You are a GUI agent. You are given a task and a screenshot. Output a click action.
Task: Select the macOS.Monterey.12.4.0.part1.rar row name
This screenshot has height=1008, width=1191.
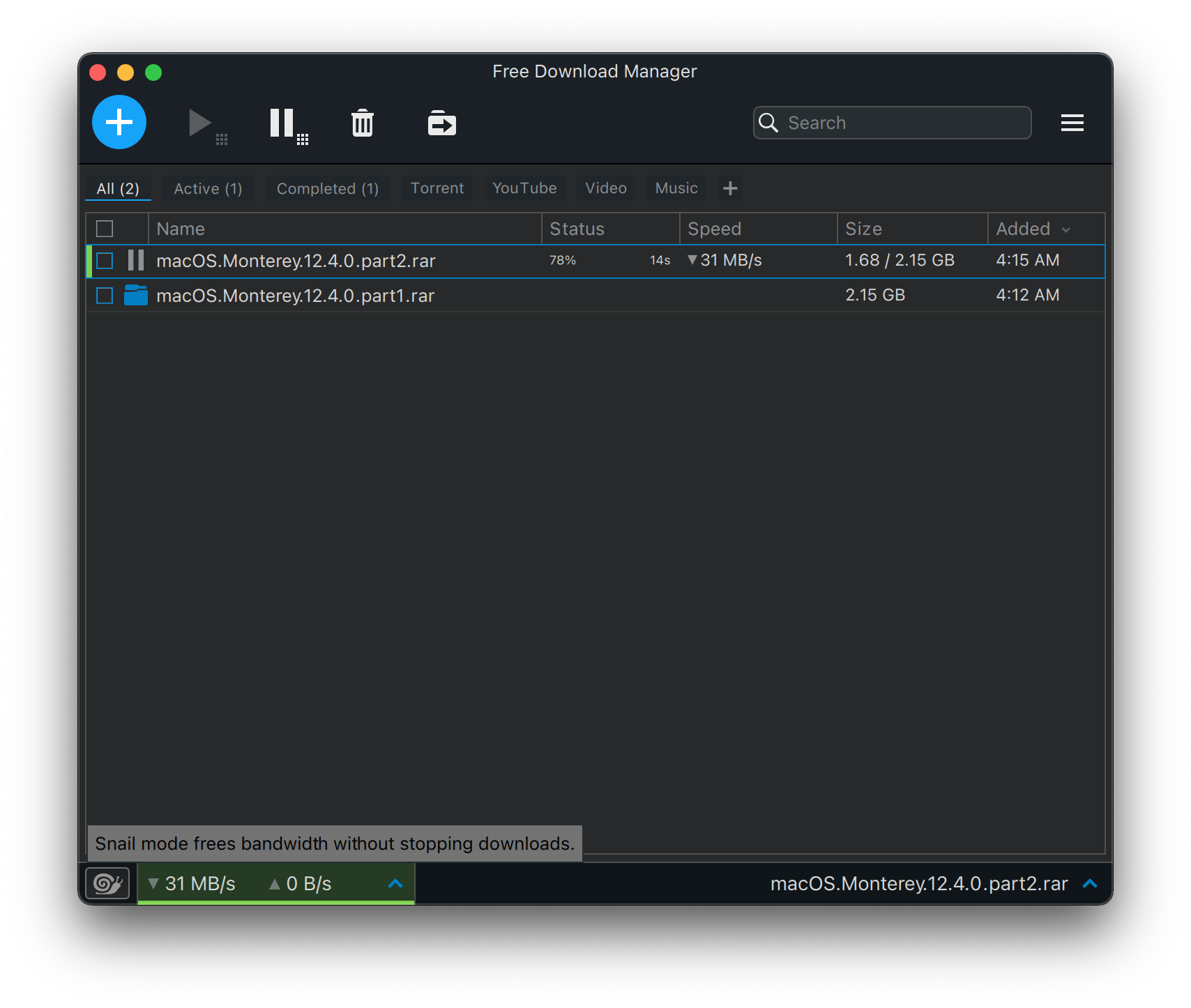click(295, 296)
